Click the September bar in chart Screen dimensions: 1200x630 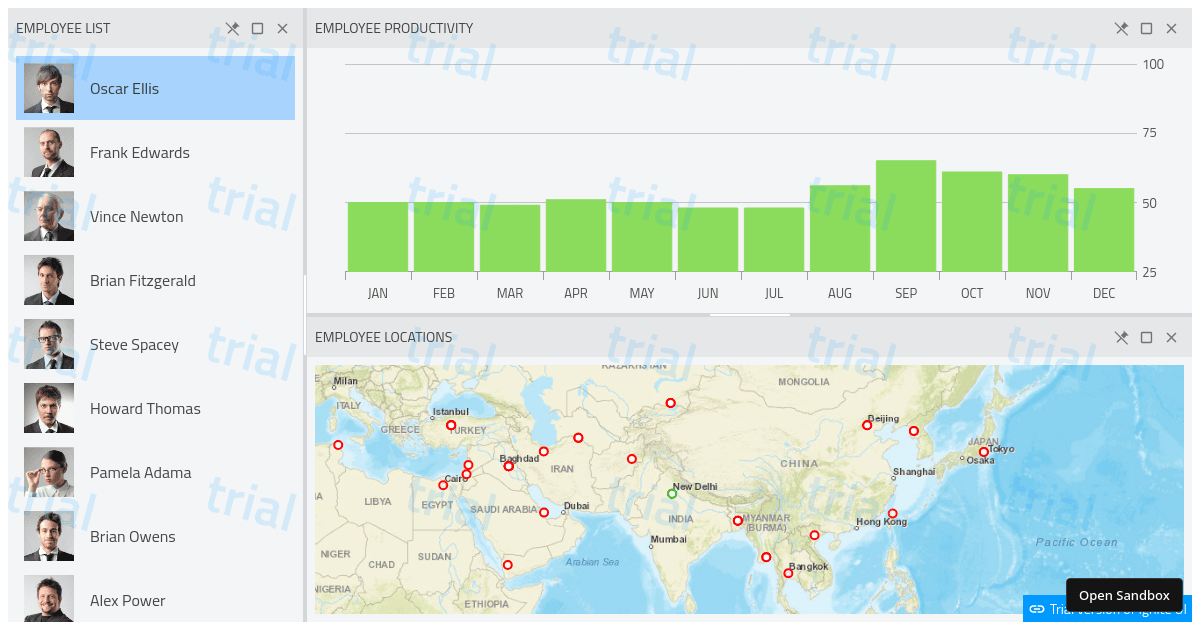(906, 216)
